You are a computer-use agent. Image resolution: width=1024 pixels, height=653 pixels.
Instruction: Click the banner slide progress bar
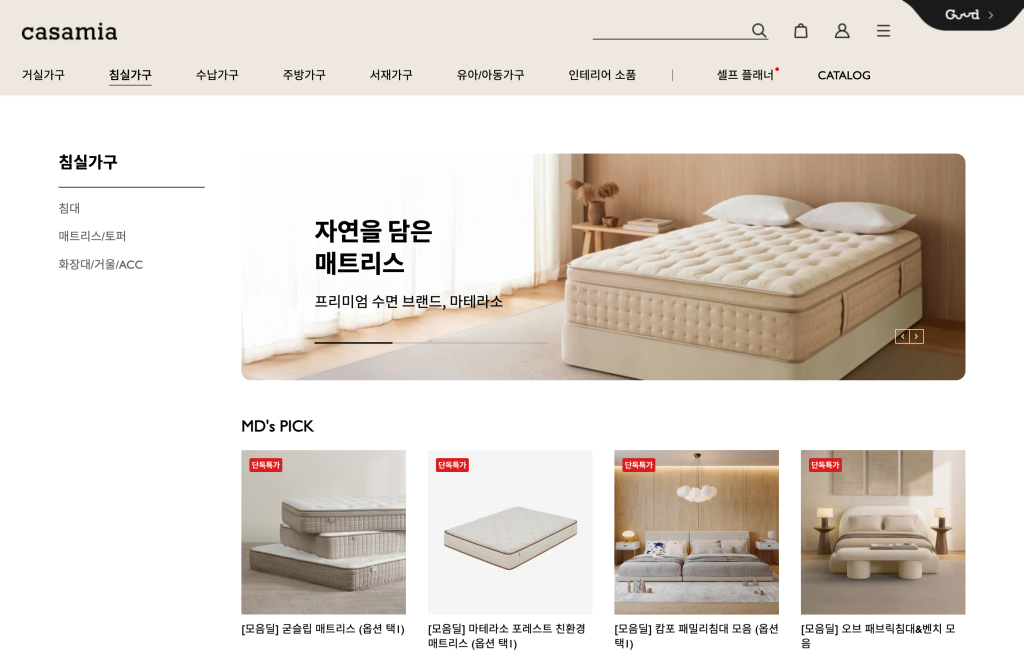coord(431,342)
